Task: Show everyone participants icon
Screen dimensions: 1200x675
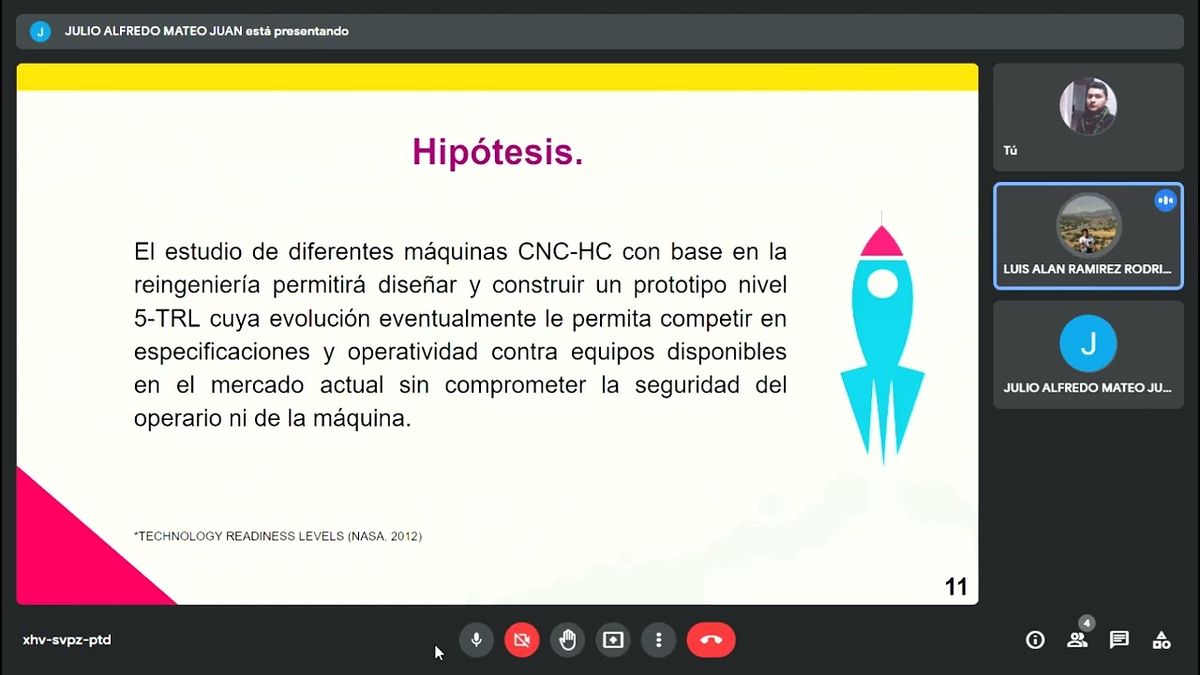Action: (1077, 640)
